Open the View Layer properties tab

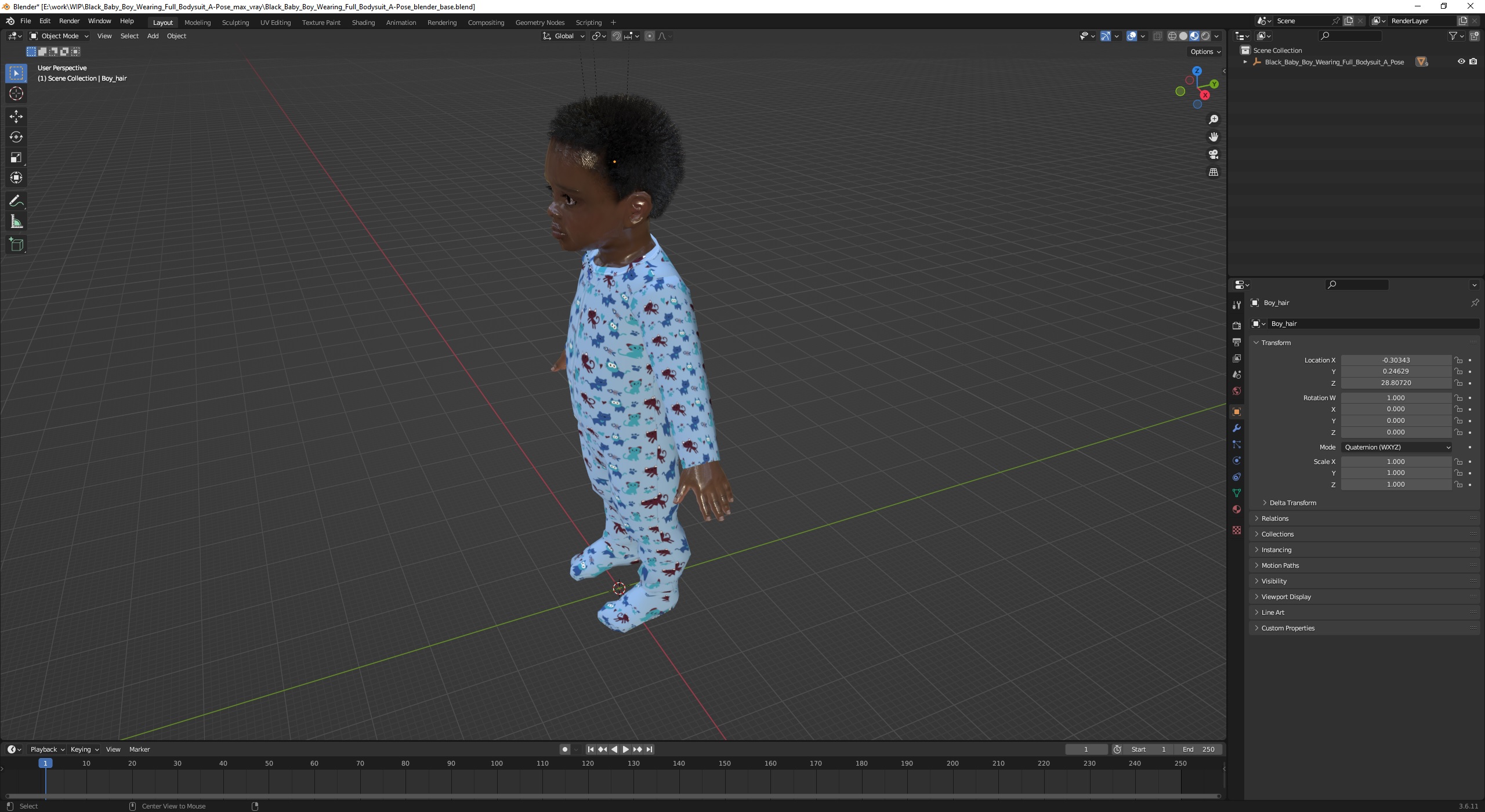pos(1236,358)
